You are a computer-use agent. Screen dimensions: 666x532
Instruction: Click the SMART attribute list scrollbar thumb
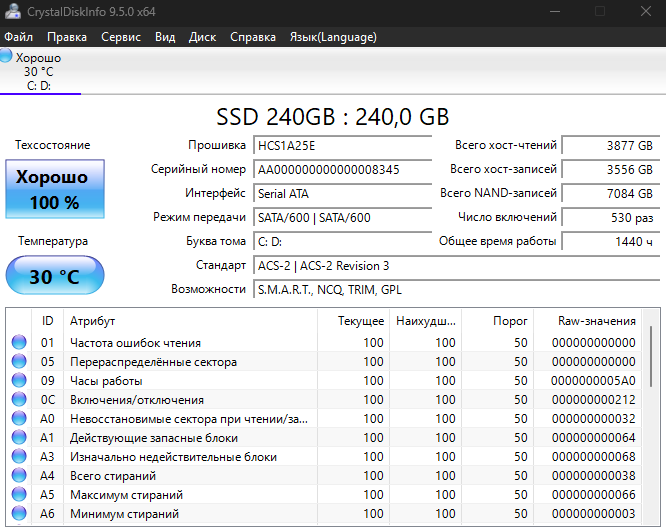651,356
